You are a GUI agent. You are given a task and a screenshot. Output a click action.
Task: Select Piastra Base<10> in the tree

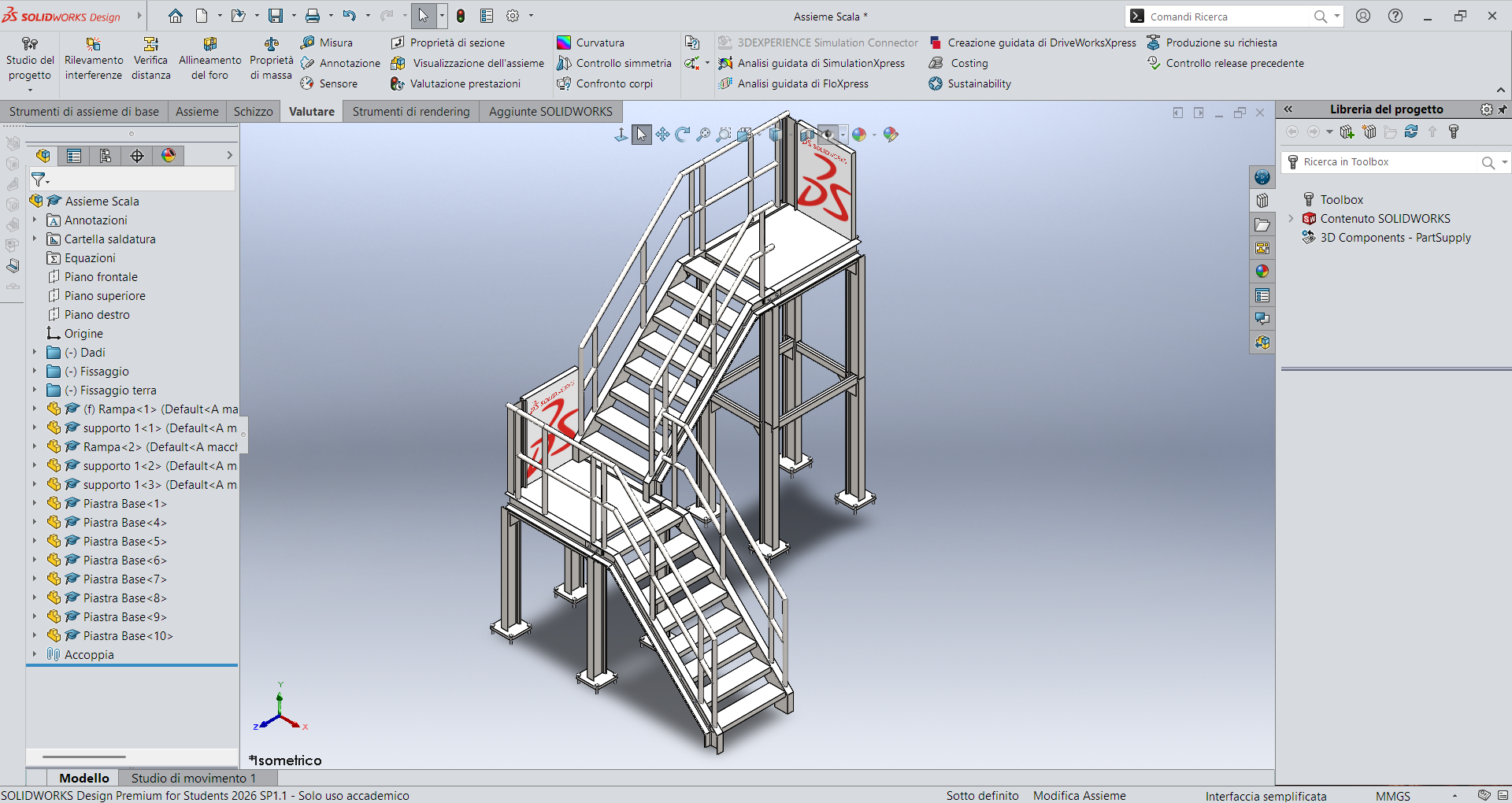coord(128,636)
